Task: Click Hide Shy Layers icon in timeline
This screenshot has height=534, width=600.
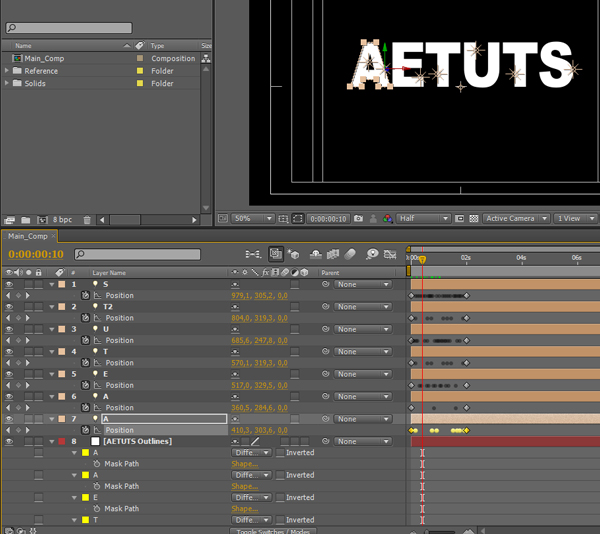Action: [315, 254]
